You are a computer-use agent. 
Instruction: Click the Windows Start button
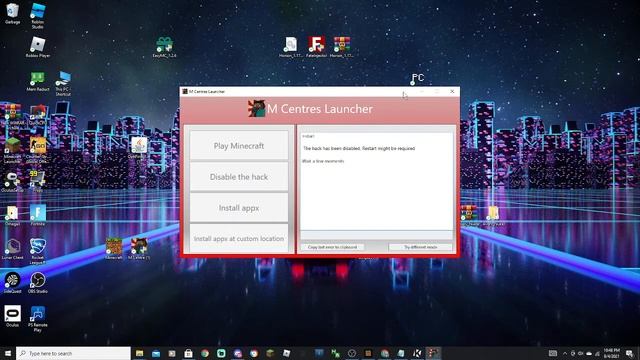(8, 353)
